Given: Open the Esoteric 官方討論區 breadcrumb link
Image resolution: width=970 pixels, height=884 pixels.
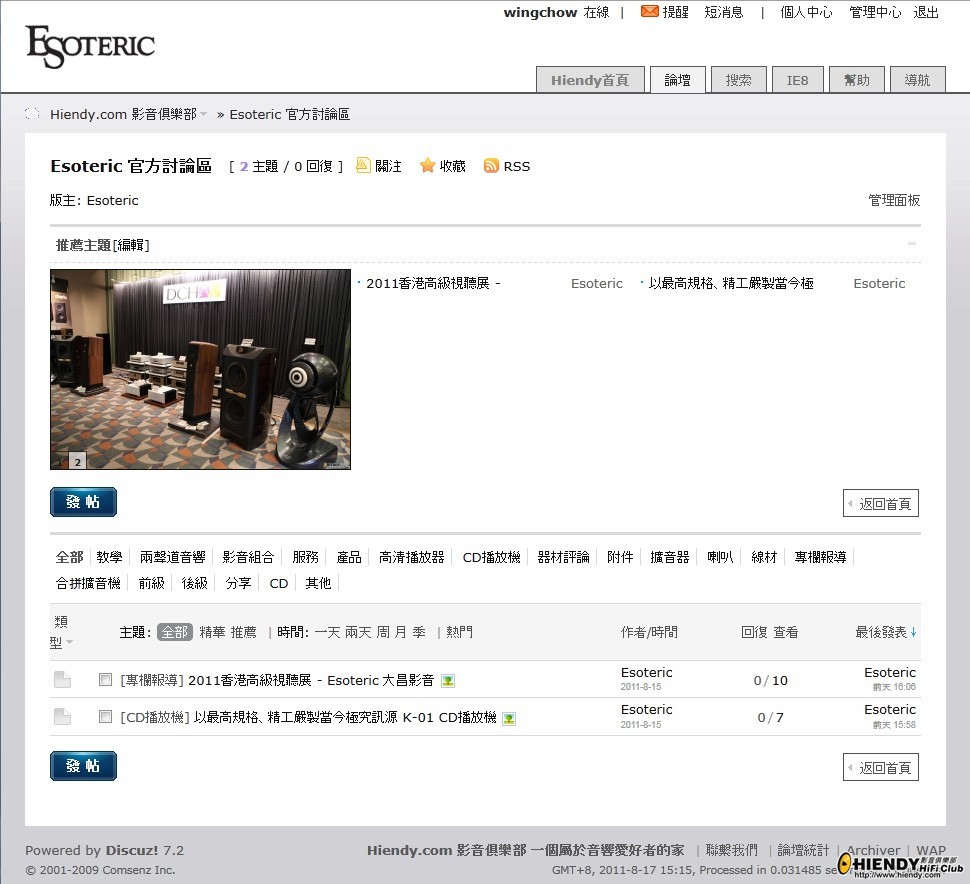Looking at the screenshot, I should (x=290, y=114).
